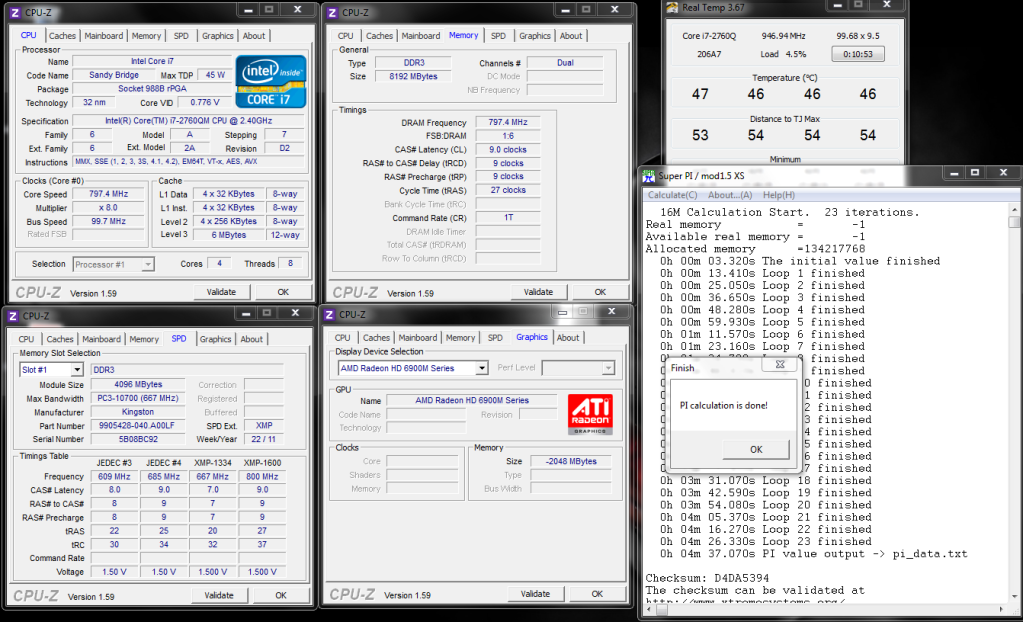
Task: Click the CPU-Z icon of the window showing memory Timings
Action: pos(333,12)
